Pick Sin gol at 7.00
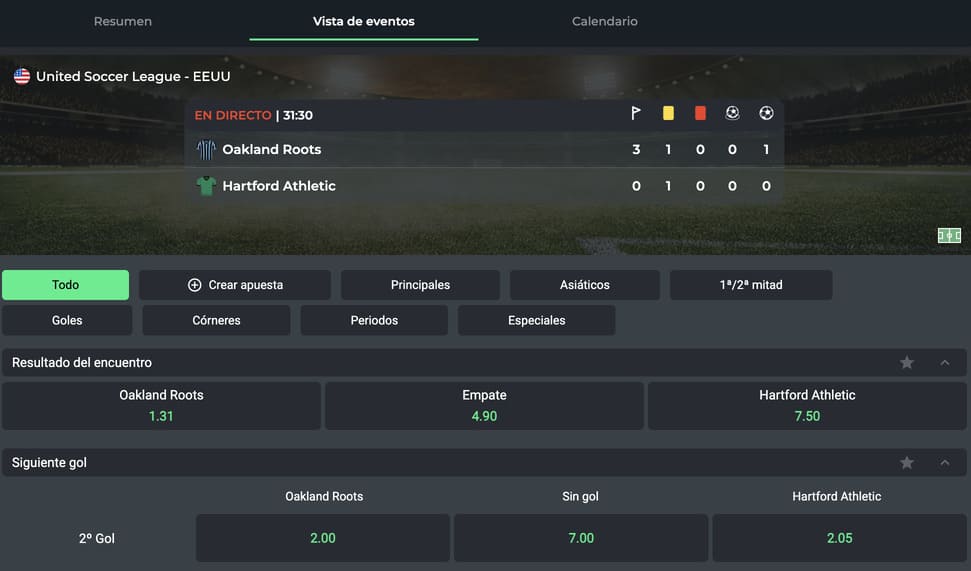The width and height of the screenshot is (971, 571). [581, 538]
